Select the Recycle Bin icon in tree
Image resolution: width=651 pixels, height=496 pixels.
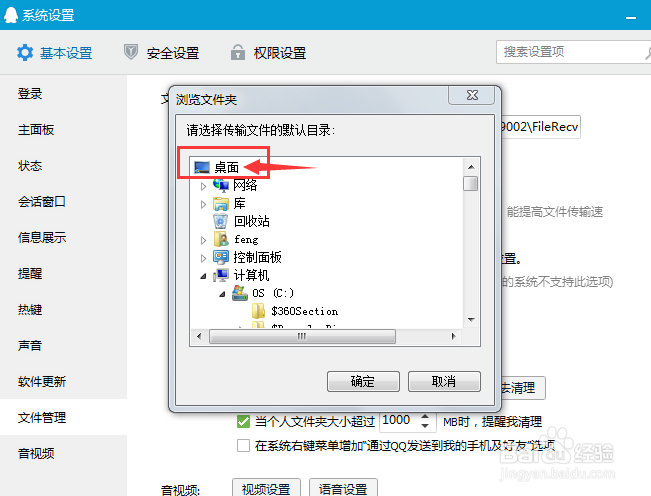[220, 221]
